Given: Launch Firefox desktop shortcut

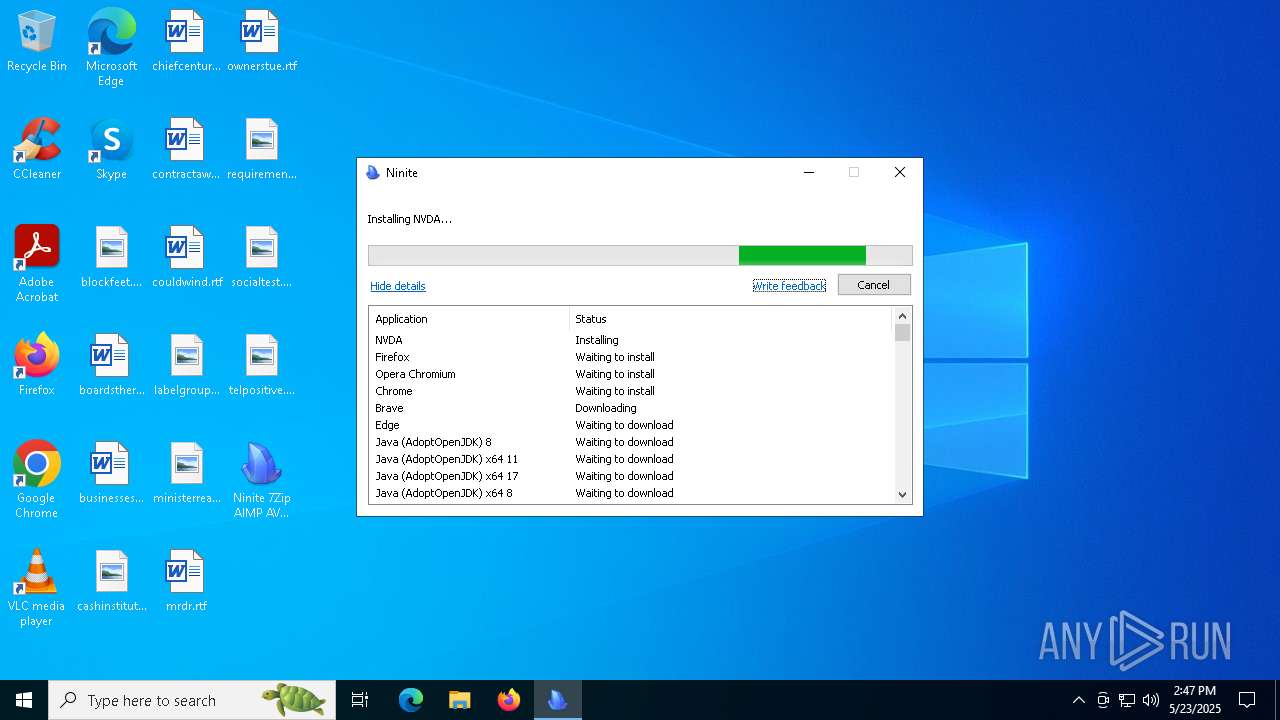Looking at the screenshot, I should [37, 365].
